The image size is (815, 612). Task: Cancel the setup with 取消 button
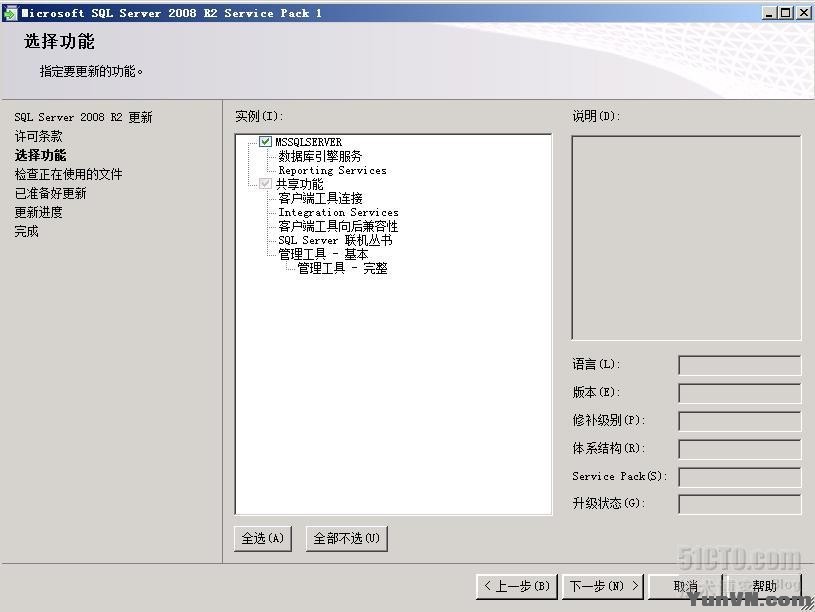tap(686, 587)
